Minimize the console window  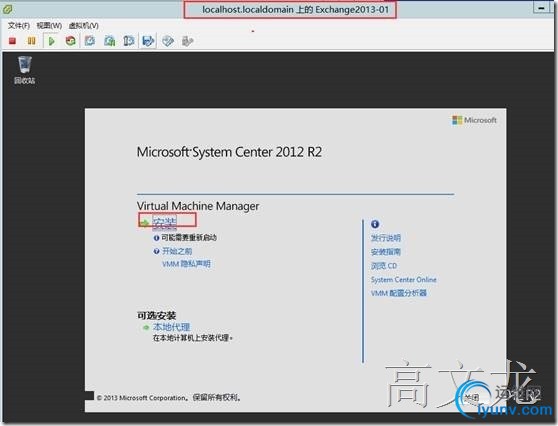tap(541, 8)
